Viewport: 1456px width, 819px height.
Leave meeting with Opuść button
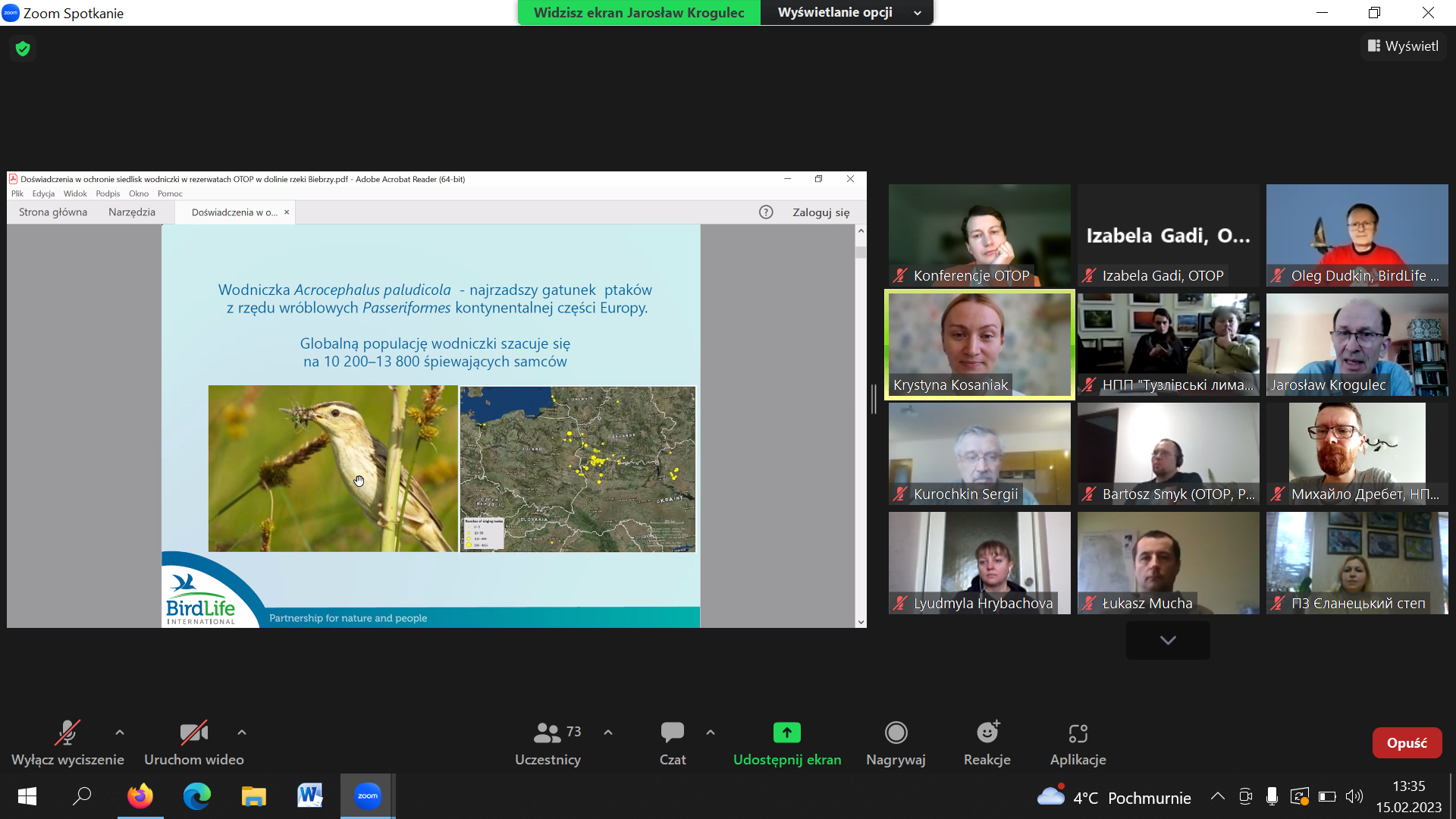pos(1407,743)
